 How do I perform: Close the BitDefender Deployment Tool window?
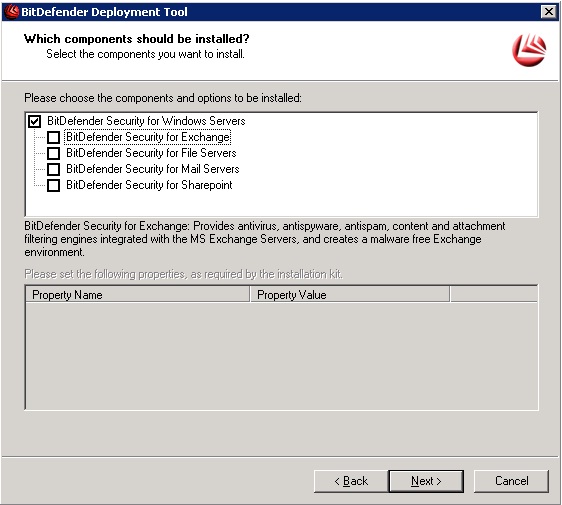coord(549,12)
